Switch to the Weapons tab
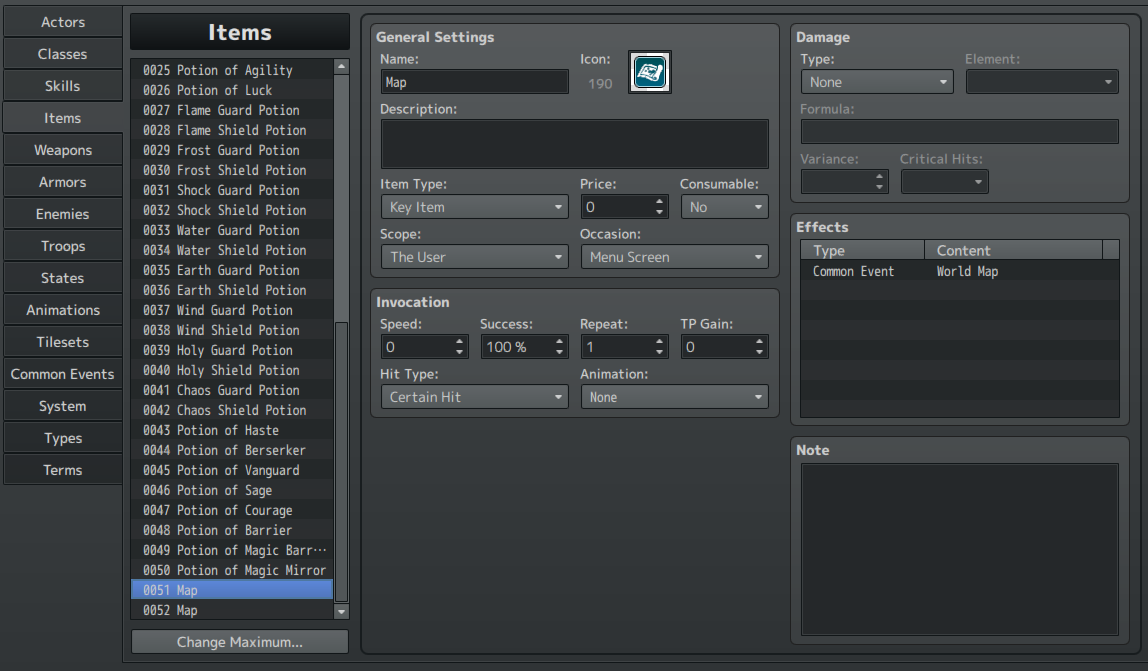The height and width of the screenshot is (671, 1148). tap(62, 150)
